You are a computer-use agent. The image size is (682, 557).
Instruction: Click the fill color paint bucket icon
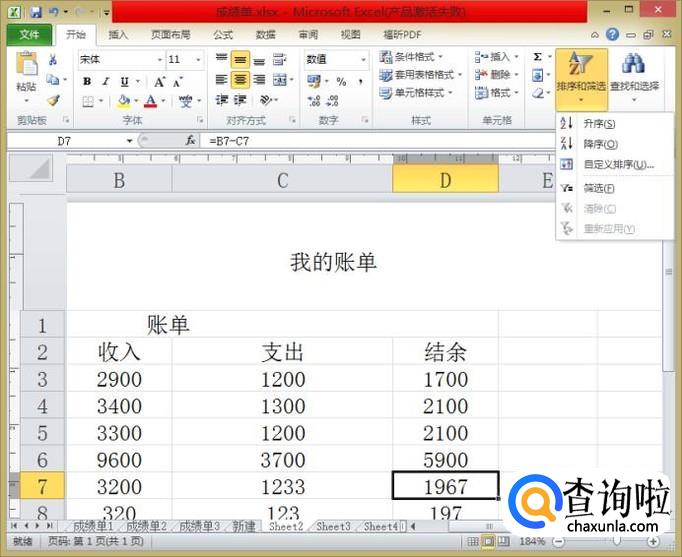(124, 101)
